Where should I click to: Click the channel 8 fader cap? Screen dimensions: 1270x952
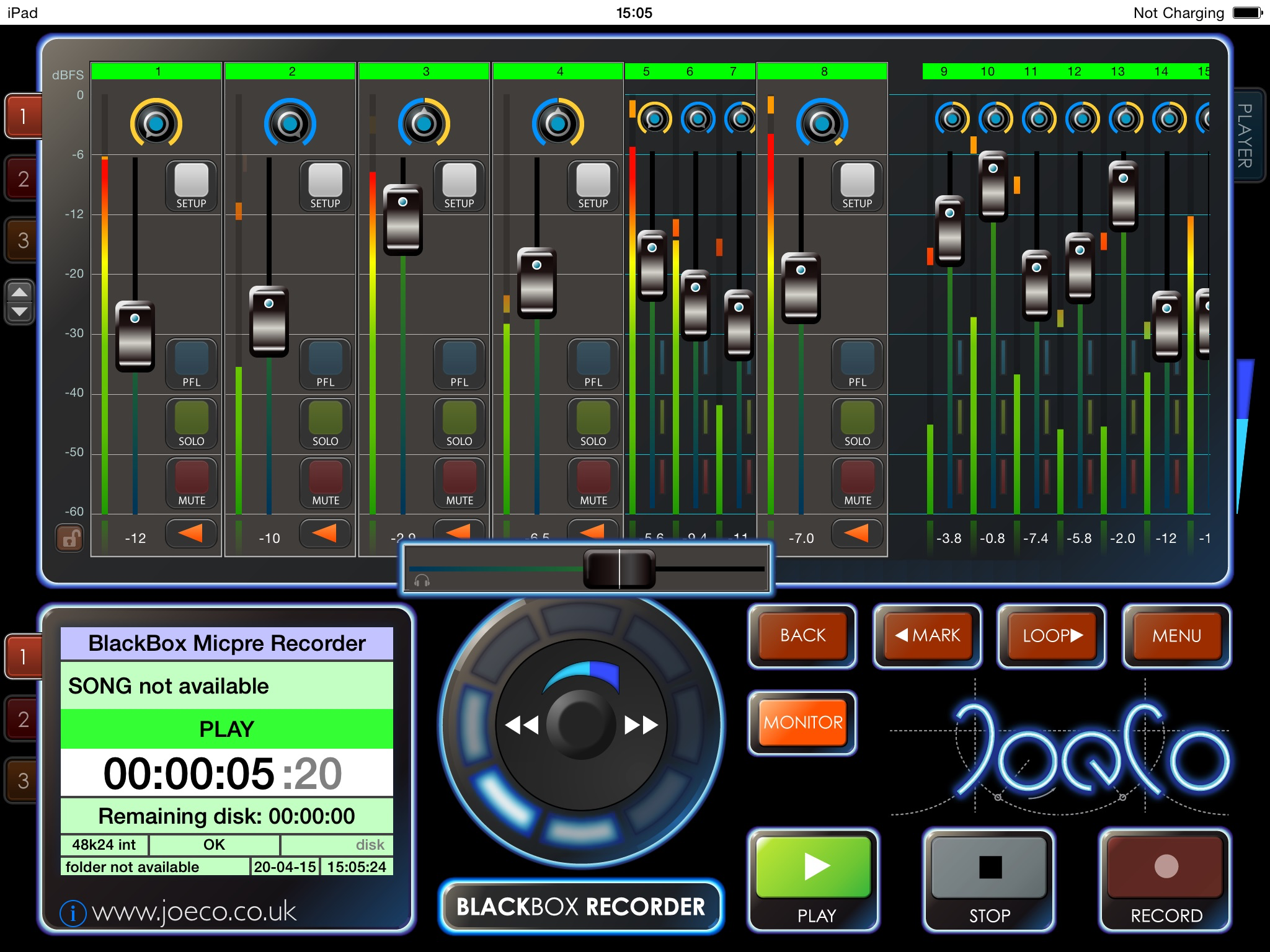coord(801,288)
